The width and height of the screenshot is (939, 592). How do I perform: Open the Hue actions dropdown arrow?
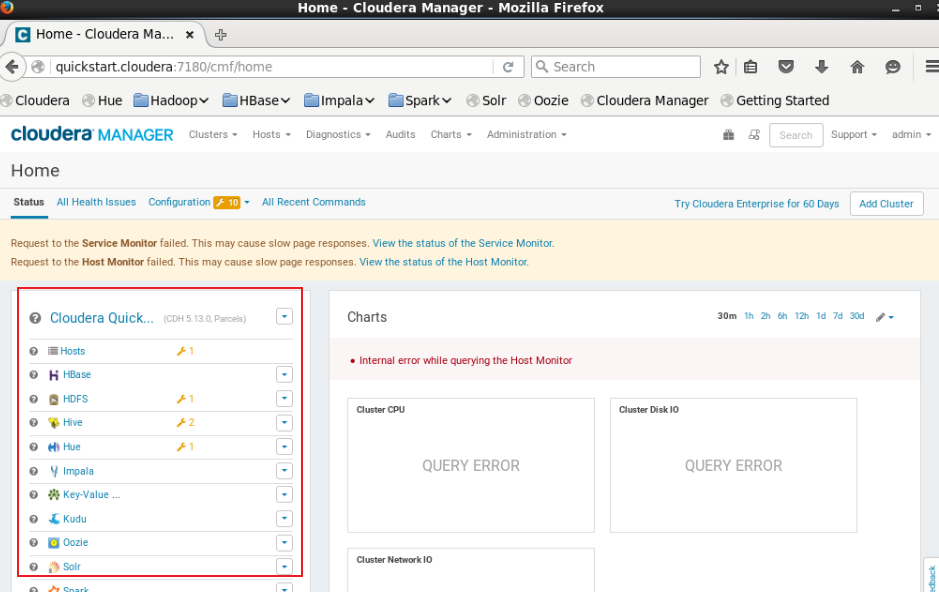click(284, 447)
